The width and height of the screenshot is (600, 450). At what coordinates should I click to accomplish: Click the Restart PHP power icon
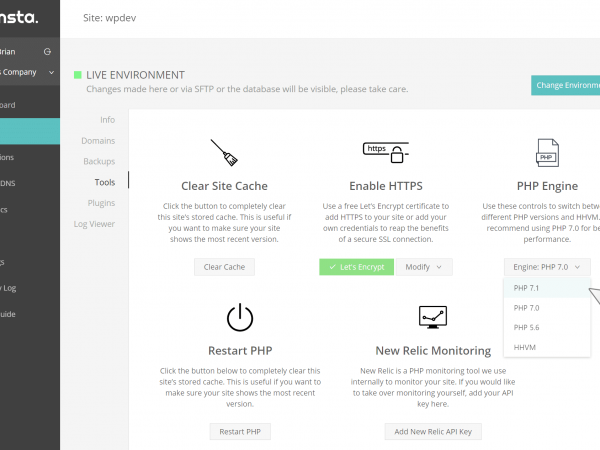click(240, 318)
